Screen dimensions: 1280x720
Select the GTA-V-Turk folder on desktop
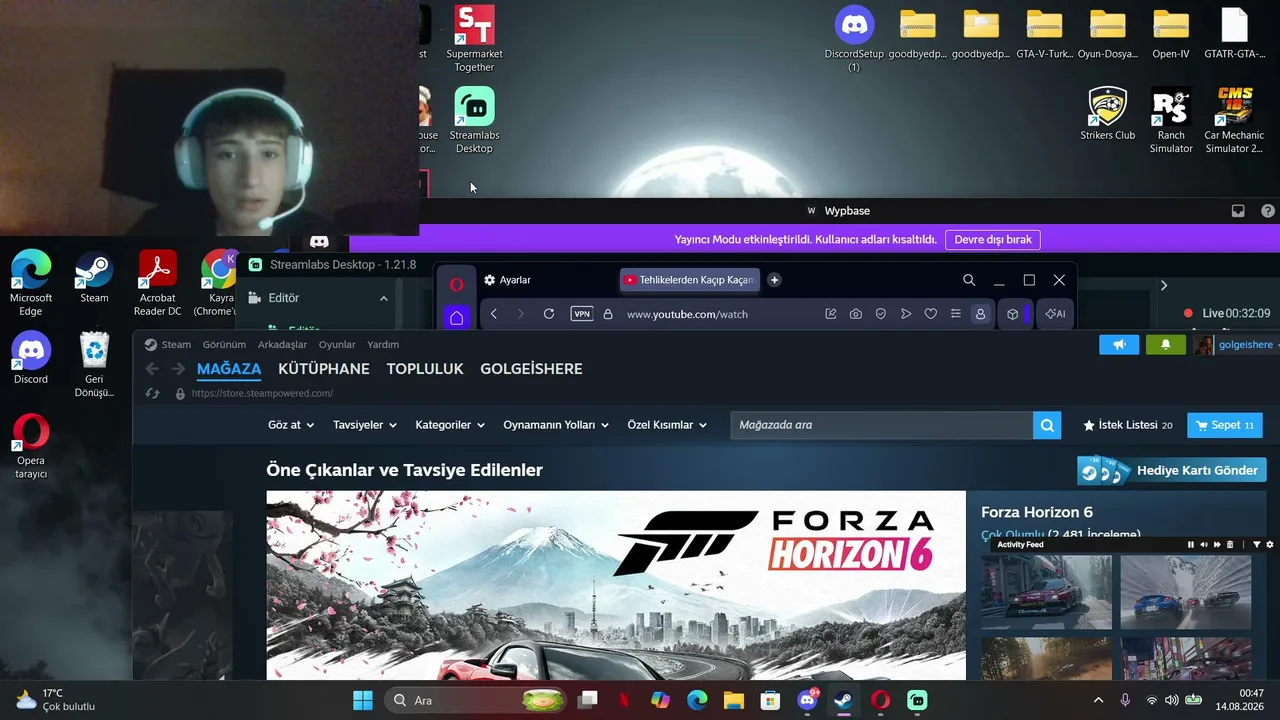coord(1044,33)
